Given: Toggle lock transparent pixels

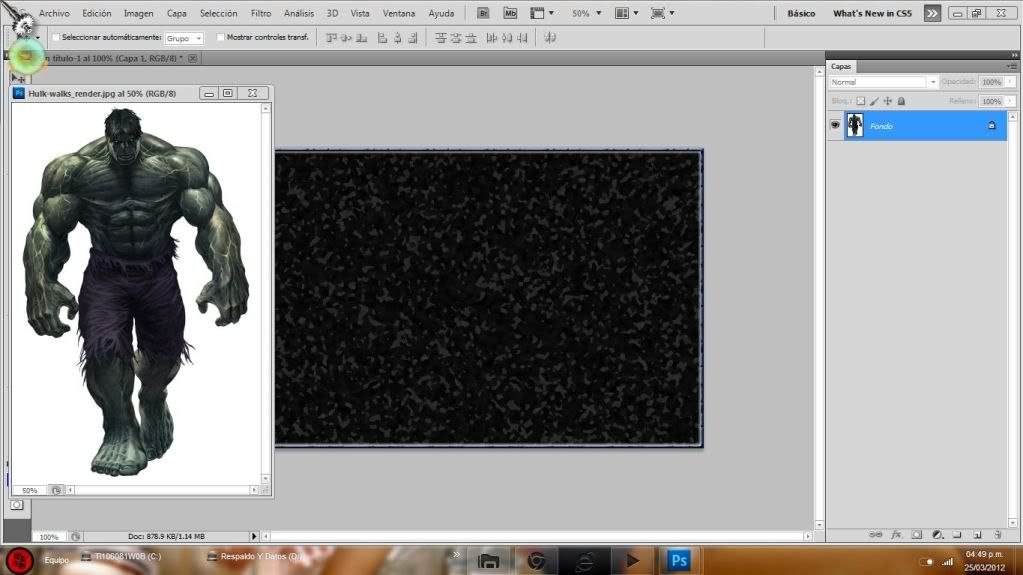Looking at the screenshot, I should point(861,101).
